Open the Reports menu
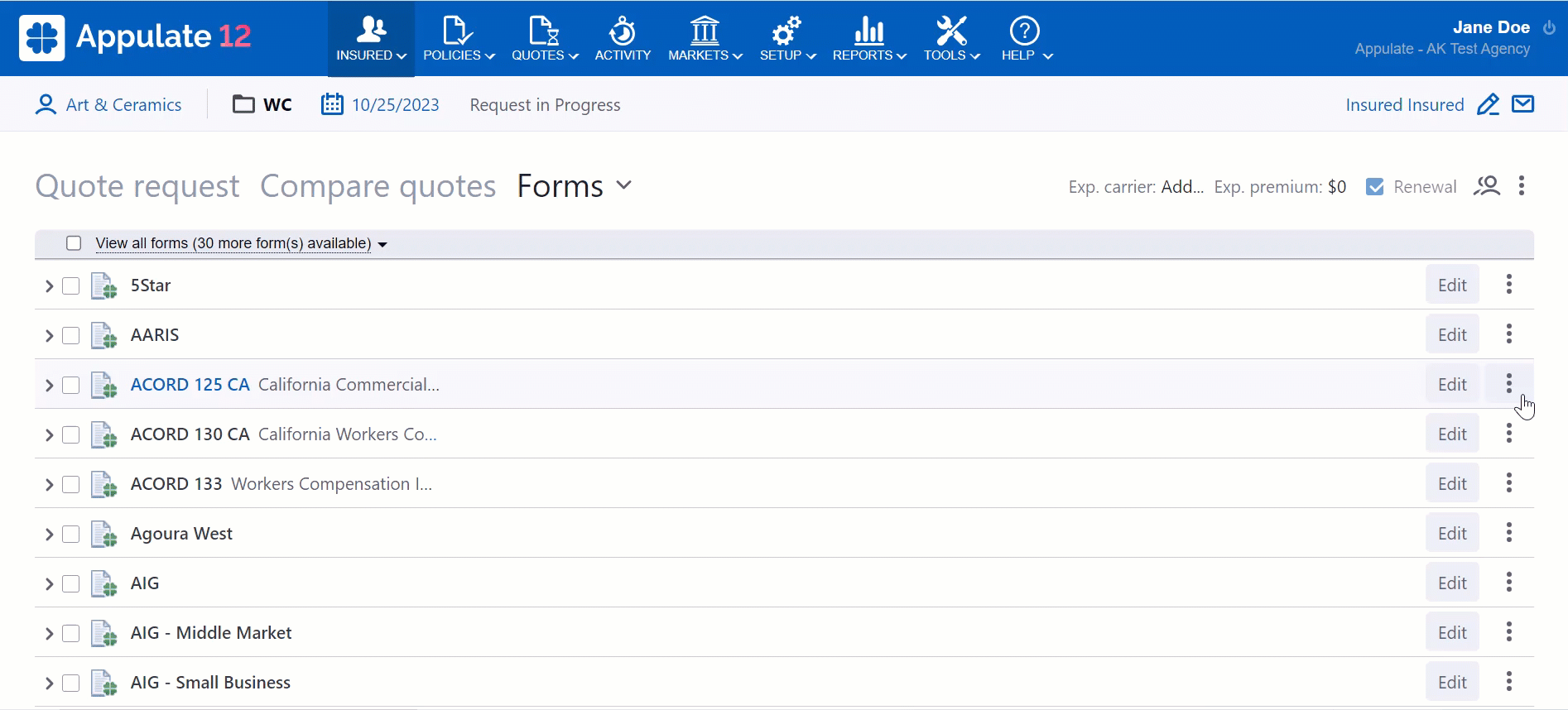The height and width of the screenshot is (710, 1568). pos(869,39)
